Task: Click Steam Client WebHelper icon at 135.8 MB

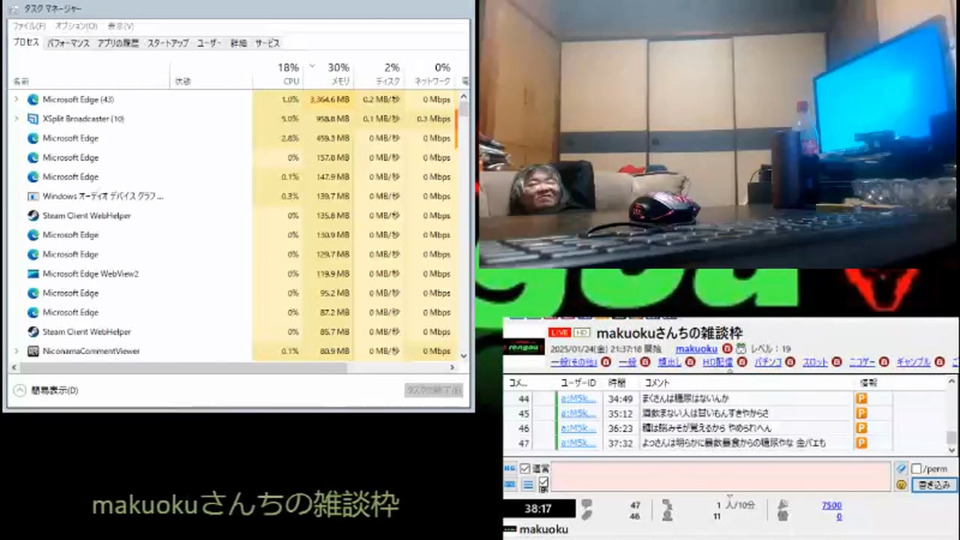Action: pyautogui.click(x=33, y=216)
